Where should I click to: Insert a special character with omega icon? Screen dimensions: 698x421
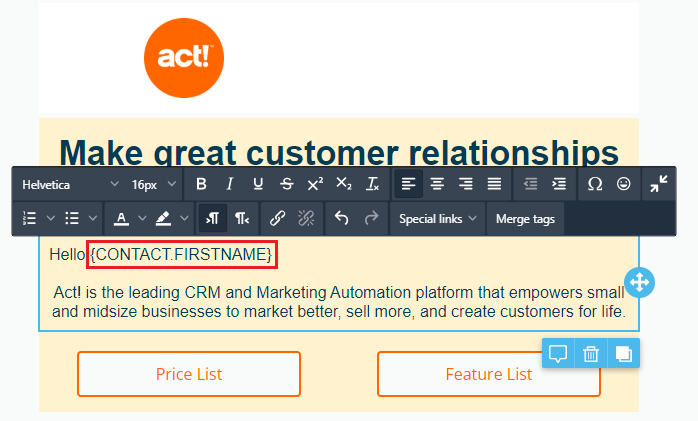click(x=595, y=184)
